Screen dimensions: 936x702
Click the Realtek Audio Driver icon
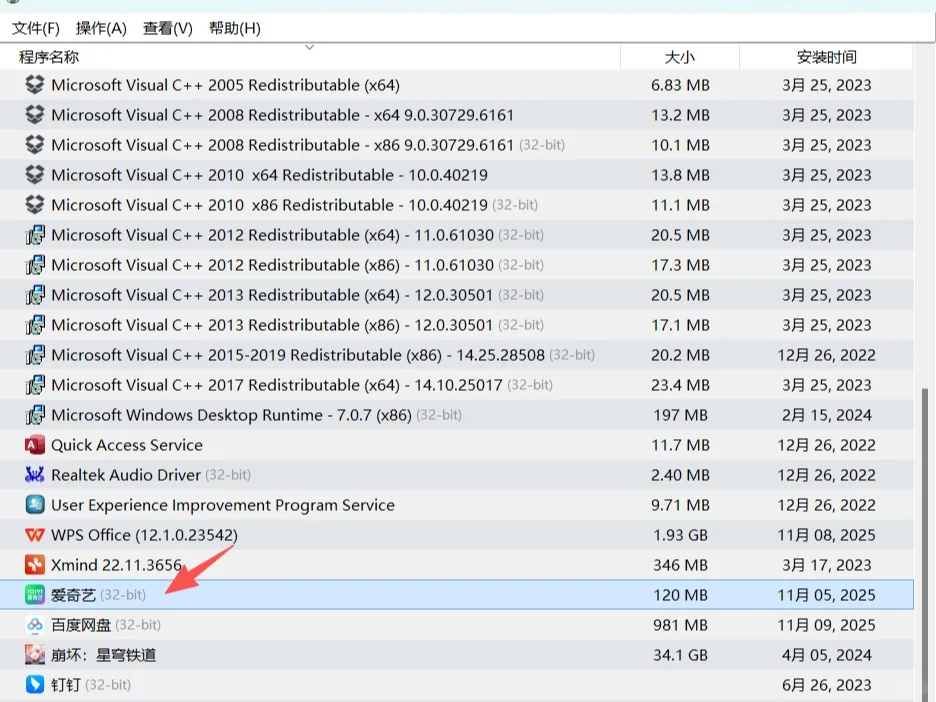point(35,475)
